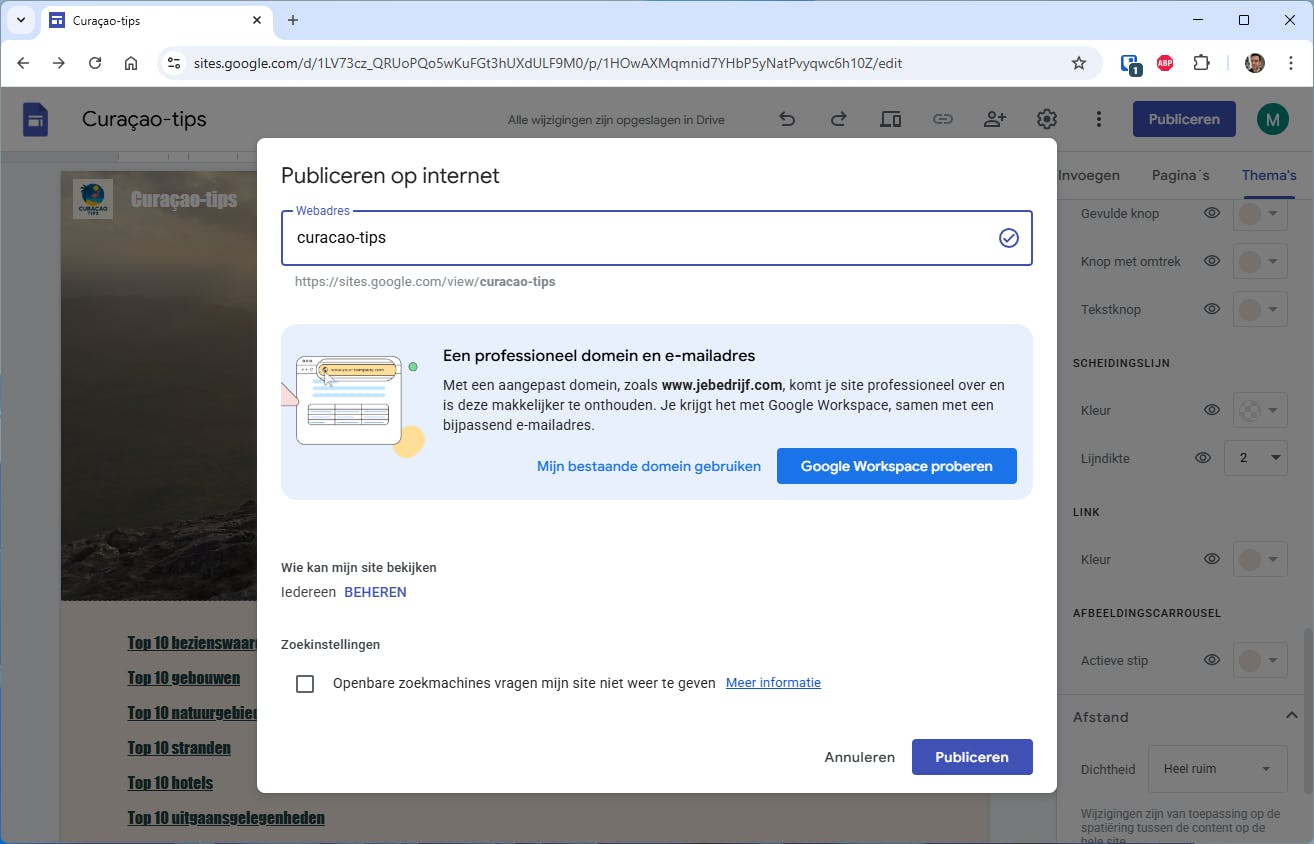1314x844 pixels.
Task: Click the green M account avatar
Action: coord(1273,119)
